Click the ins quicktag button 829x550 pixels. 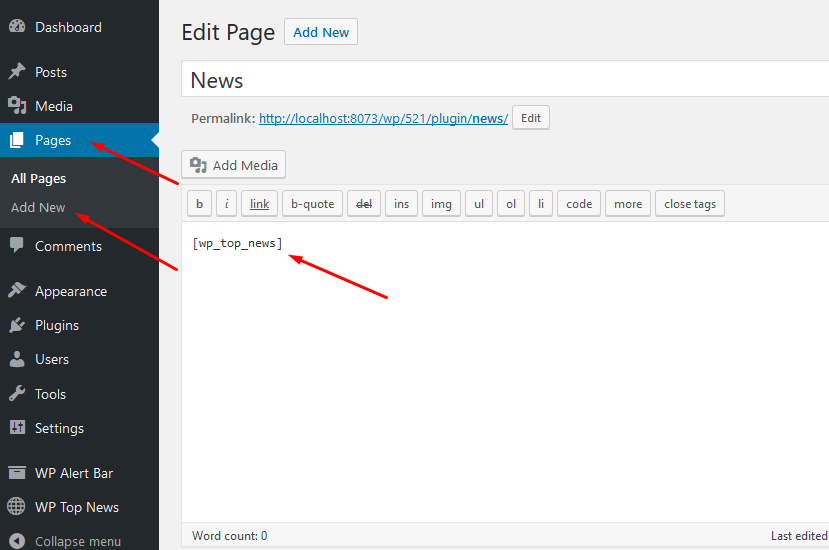[x=401, y=204]
